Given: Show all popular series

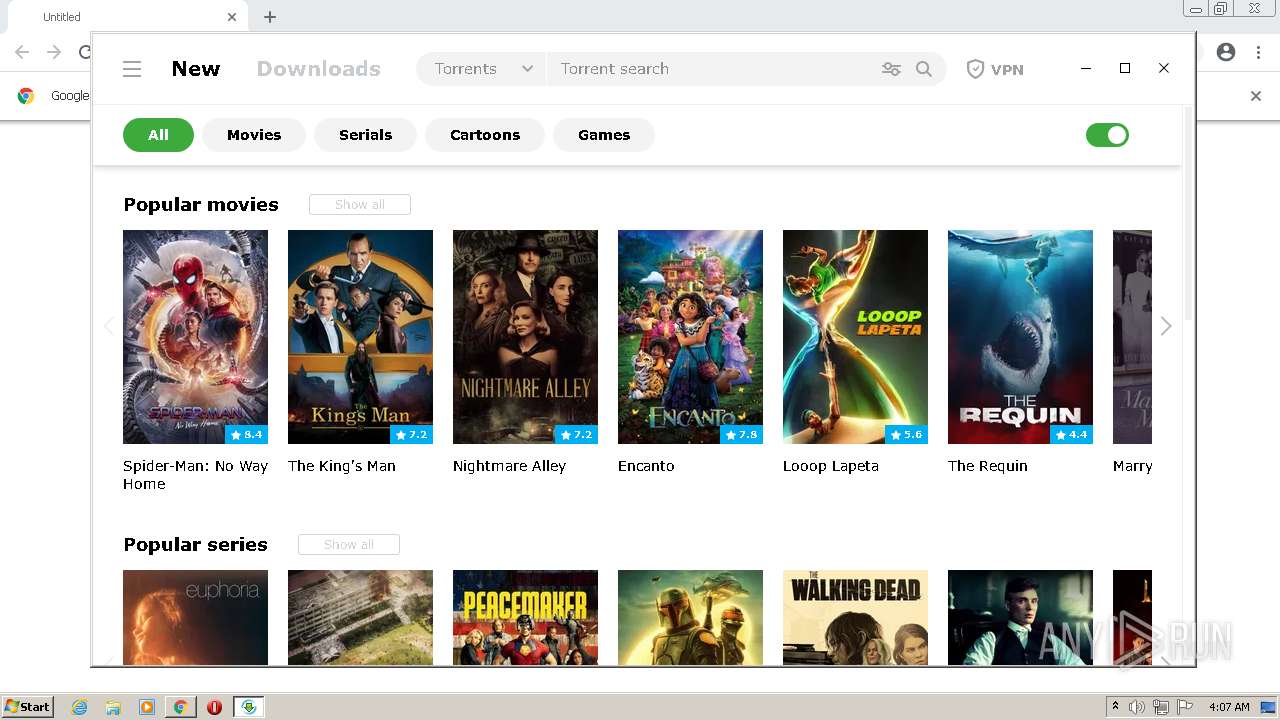Looking at the screenshot, I should point(349,544).
